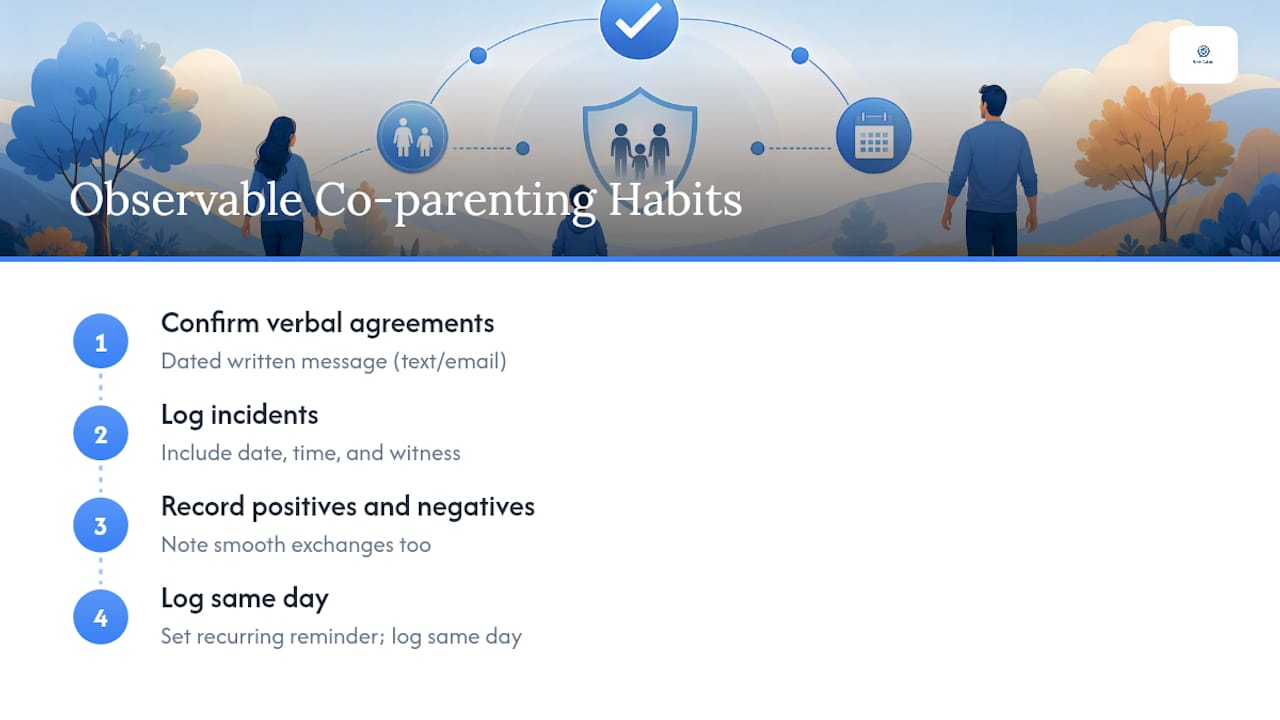
Task: Click the step 4 numbered circle
Action: 100,618
